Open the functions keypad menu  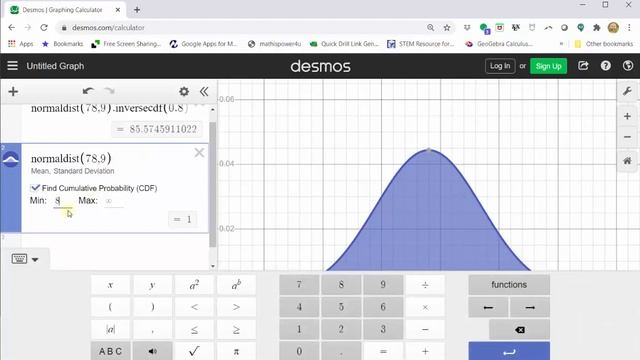click(509, 284)
